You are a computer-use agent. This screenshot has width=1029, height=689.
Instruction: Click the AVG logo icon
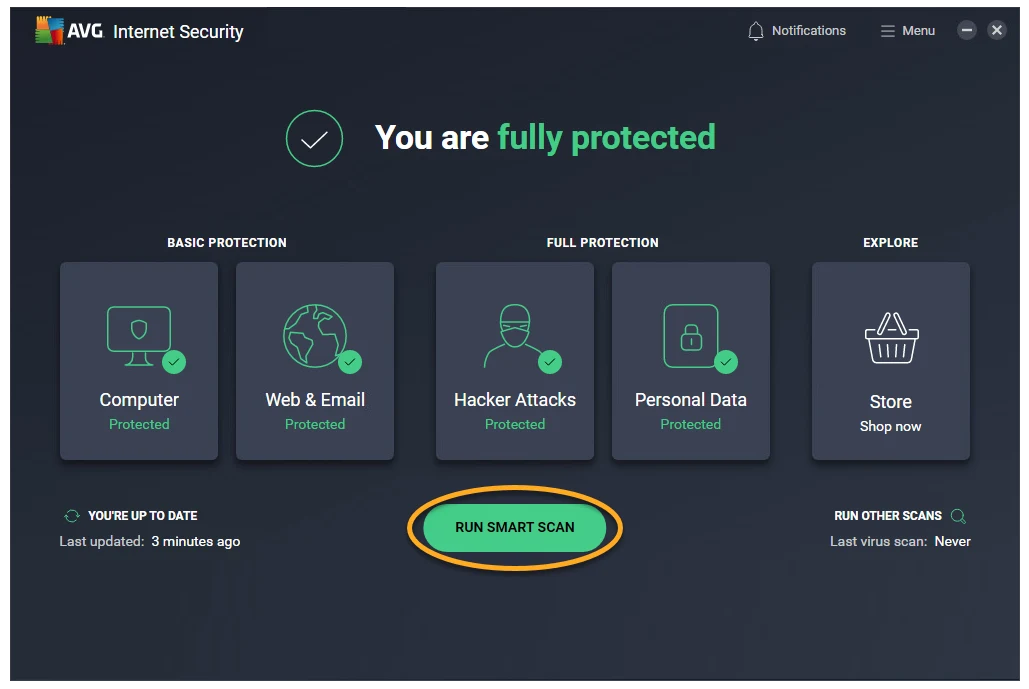click(x=50, y=30)
